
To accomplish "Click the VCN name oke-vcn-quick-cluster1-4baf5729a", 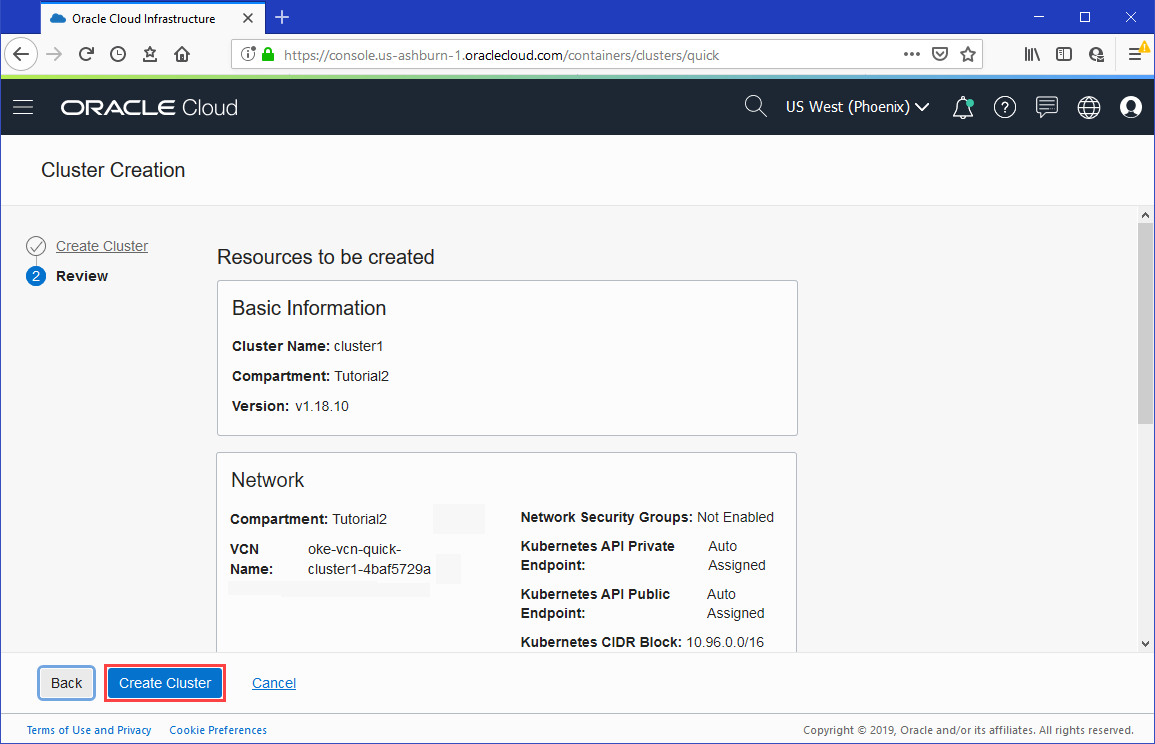I will (x=369, y=559).
